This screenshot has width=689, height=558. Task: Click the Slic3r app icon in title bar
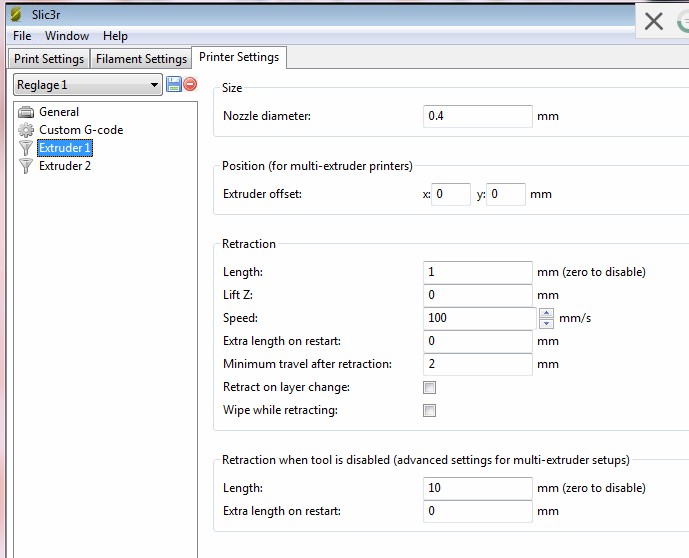17,14
